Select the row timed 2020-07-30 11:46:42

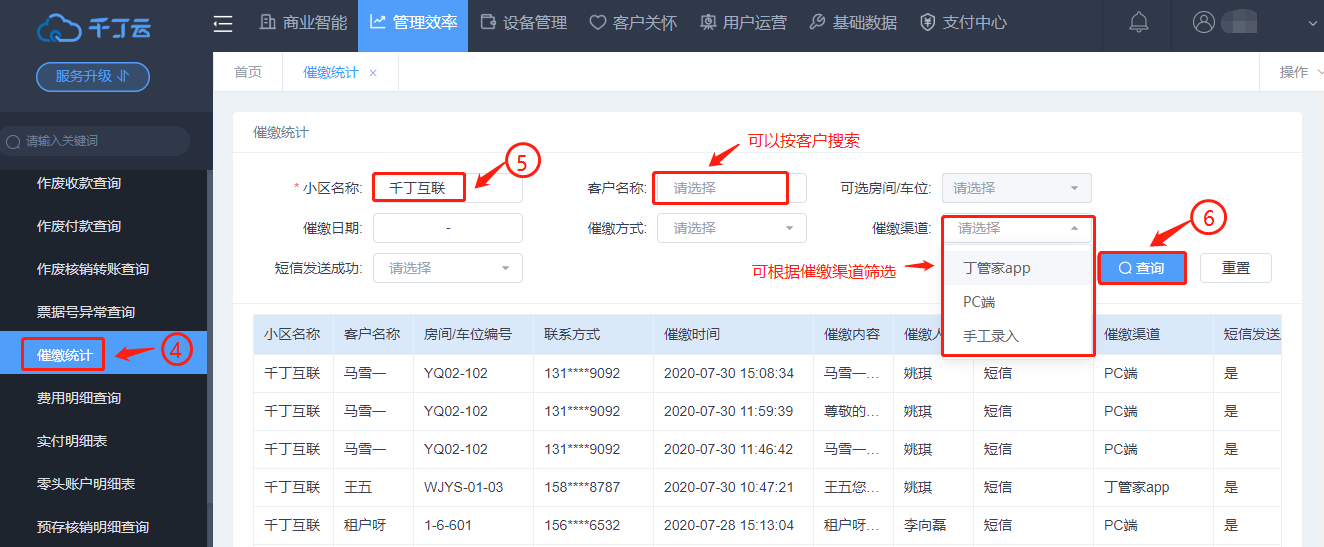click(x=767, y=449)
